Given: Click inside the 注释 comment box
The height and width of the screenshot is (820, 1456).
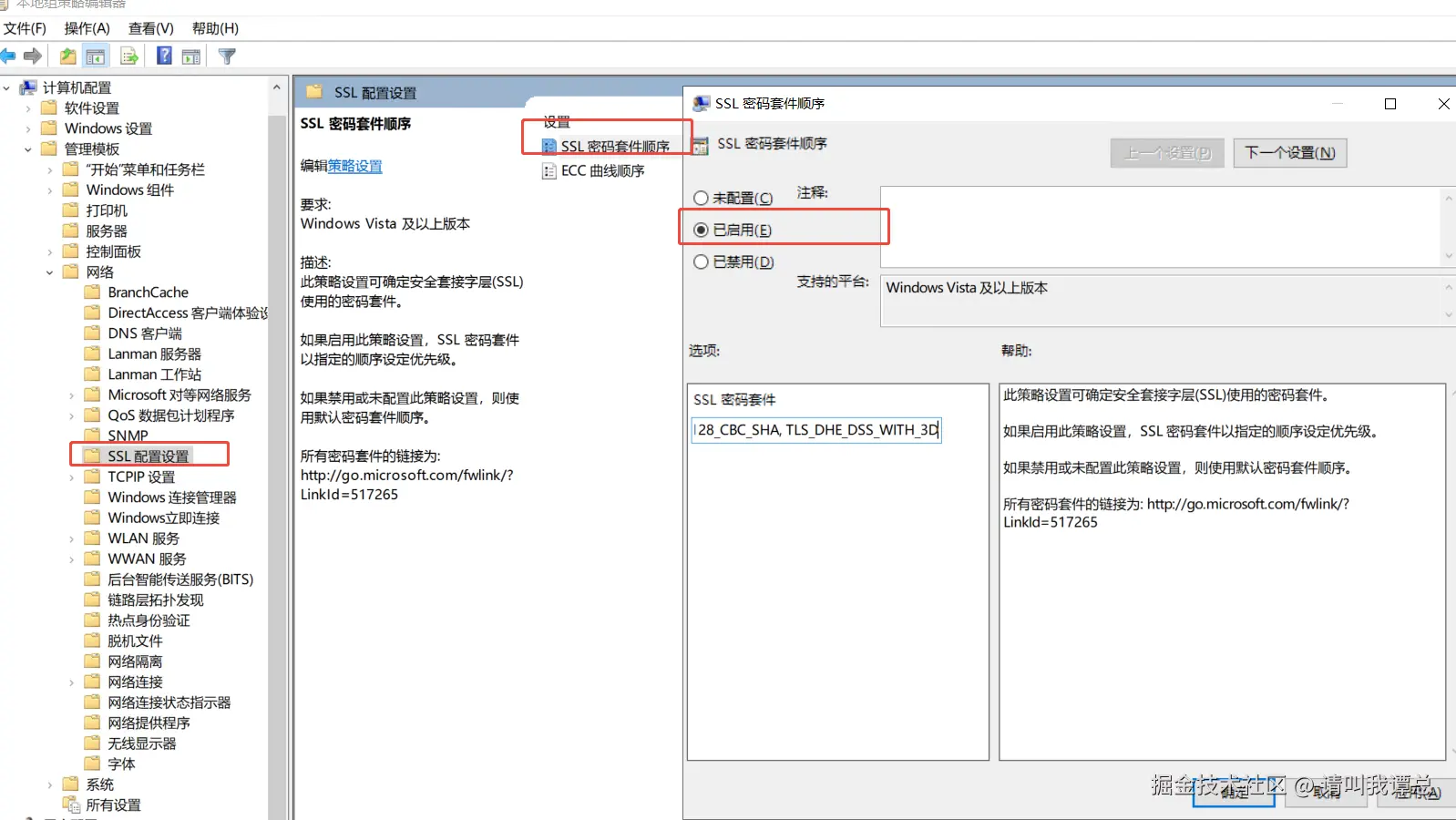Looking at the screenshot, I should point(1161,226).
